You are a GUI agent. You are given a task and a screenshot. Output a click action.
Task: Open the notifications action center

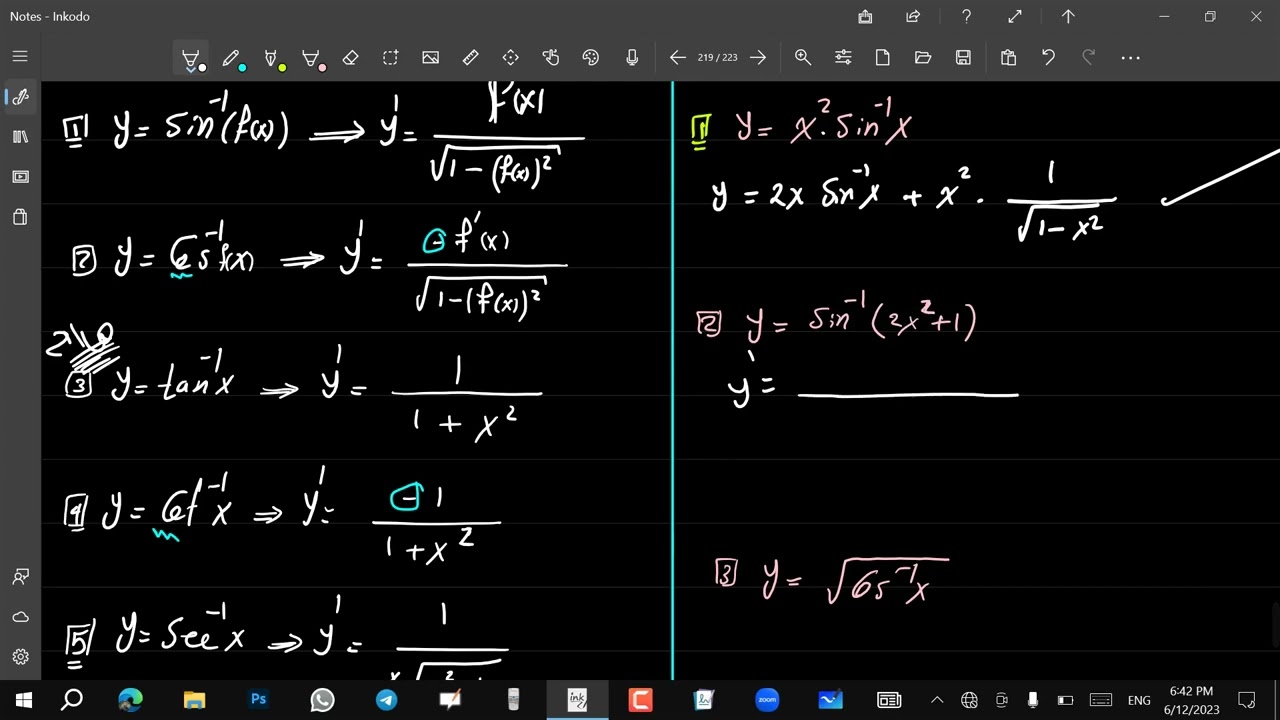pyautogui.click(x=1247, y=700)
